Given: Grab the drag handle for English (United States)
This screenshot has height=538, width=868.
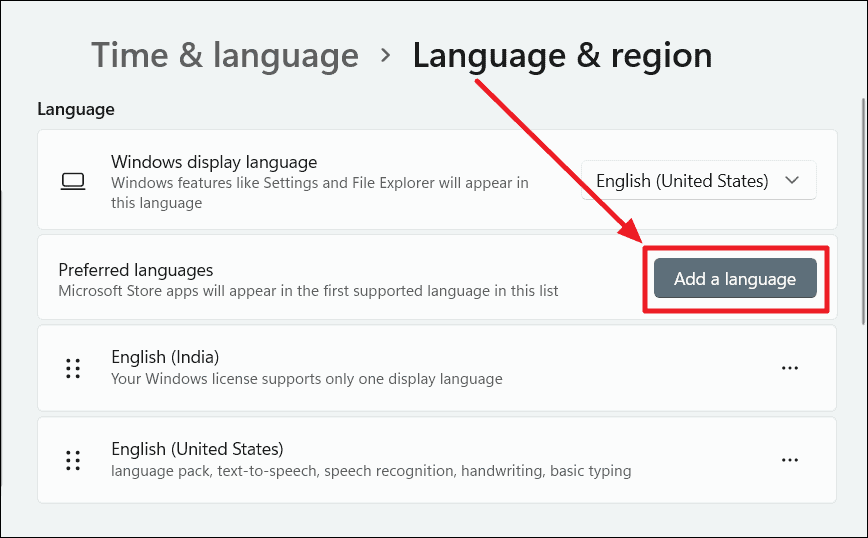Looking at the screenshot, I should 73,461.
